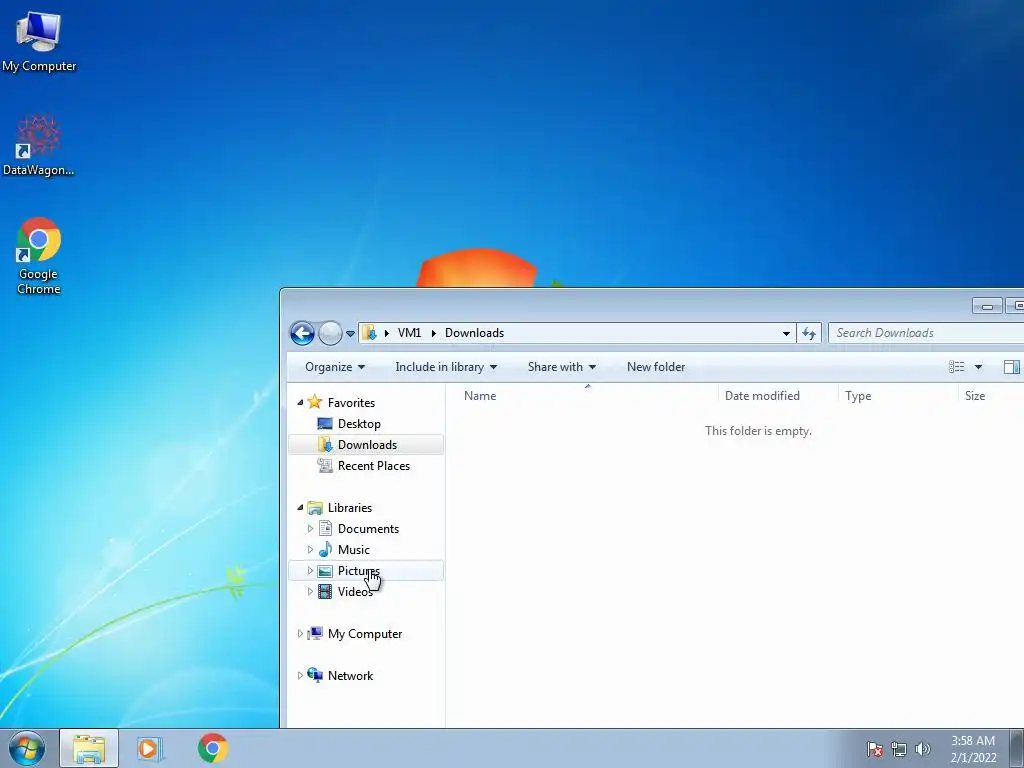Screen dimensions: 1024x768
Task: Open the Include in library menu
Action: tap(446, 367)
